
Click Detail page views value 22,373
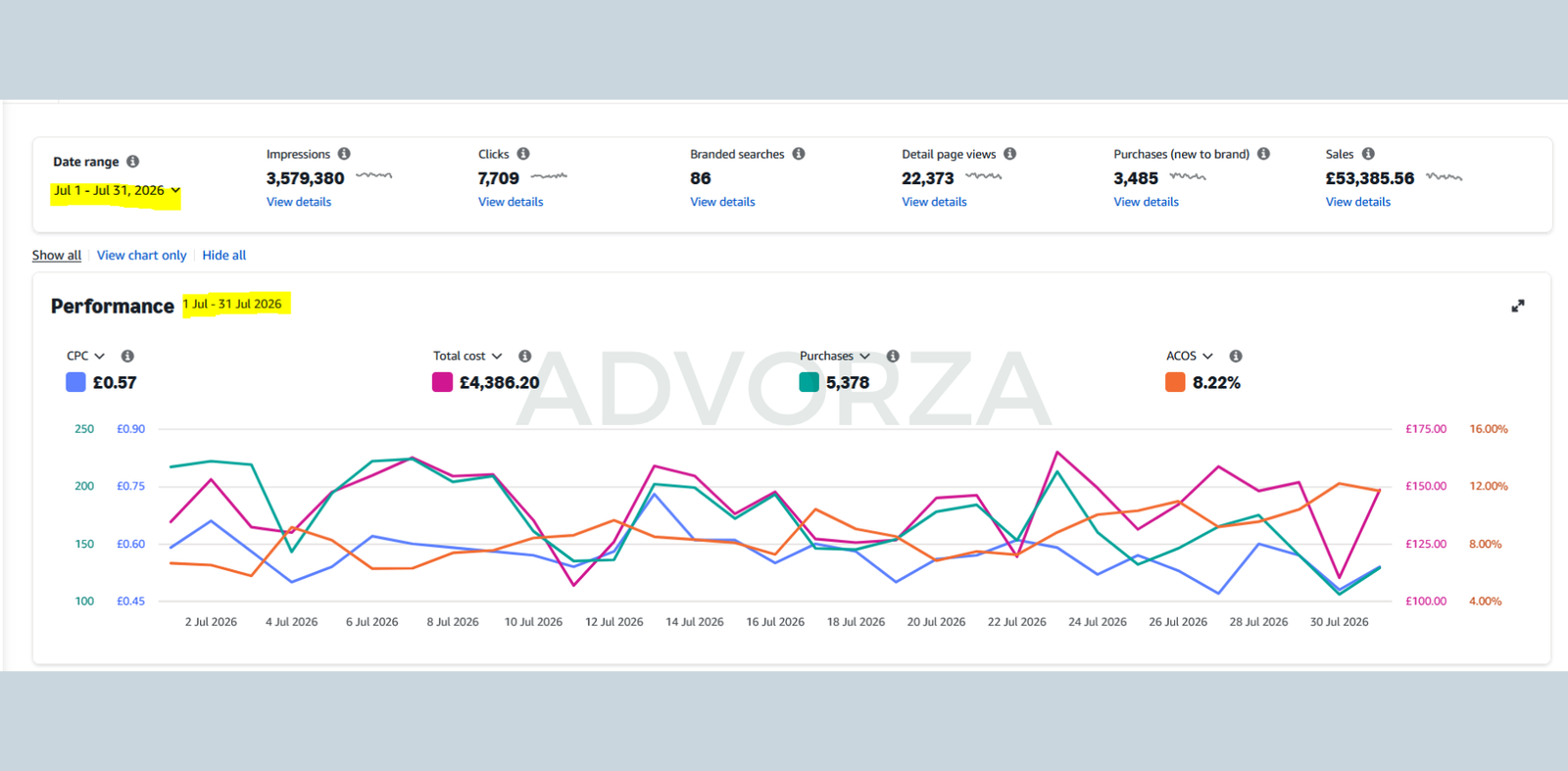[x=928, y=178]
